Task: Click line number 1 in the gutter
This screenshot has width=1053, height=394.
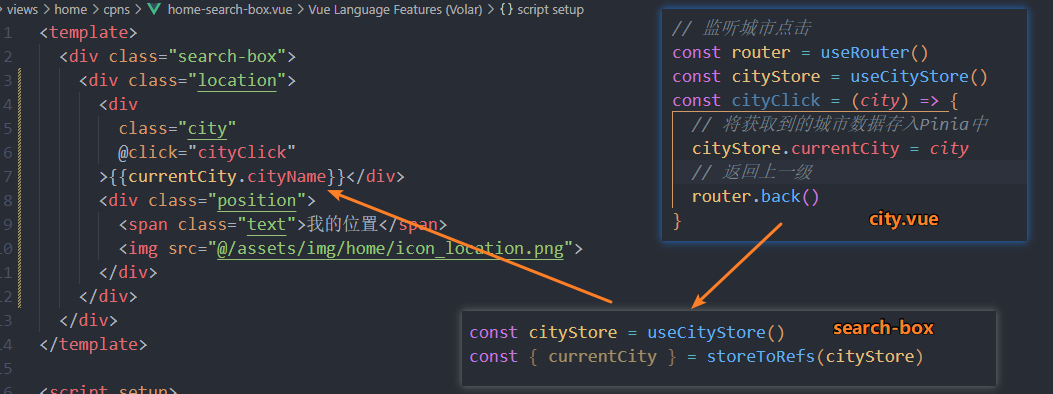Action: [x=7, y=32]
